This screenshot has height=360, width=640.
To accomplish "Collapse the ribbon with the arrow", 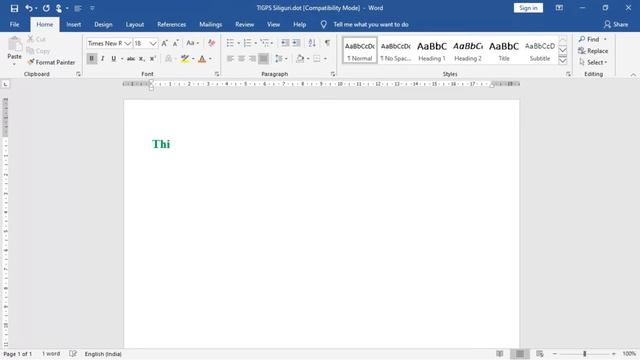I will click(x=633, y=75).
